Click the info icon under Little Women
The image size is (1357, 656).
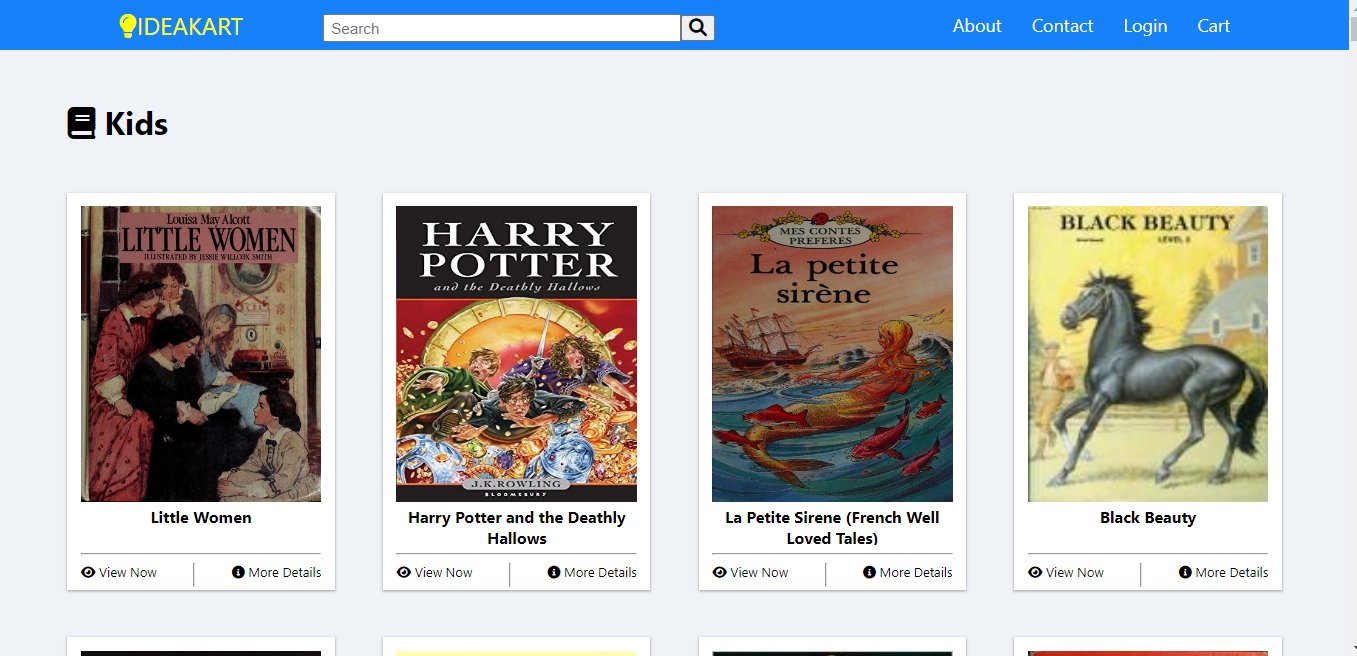(238, 573)
